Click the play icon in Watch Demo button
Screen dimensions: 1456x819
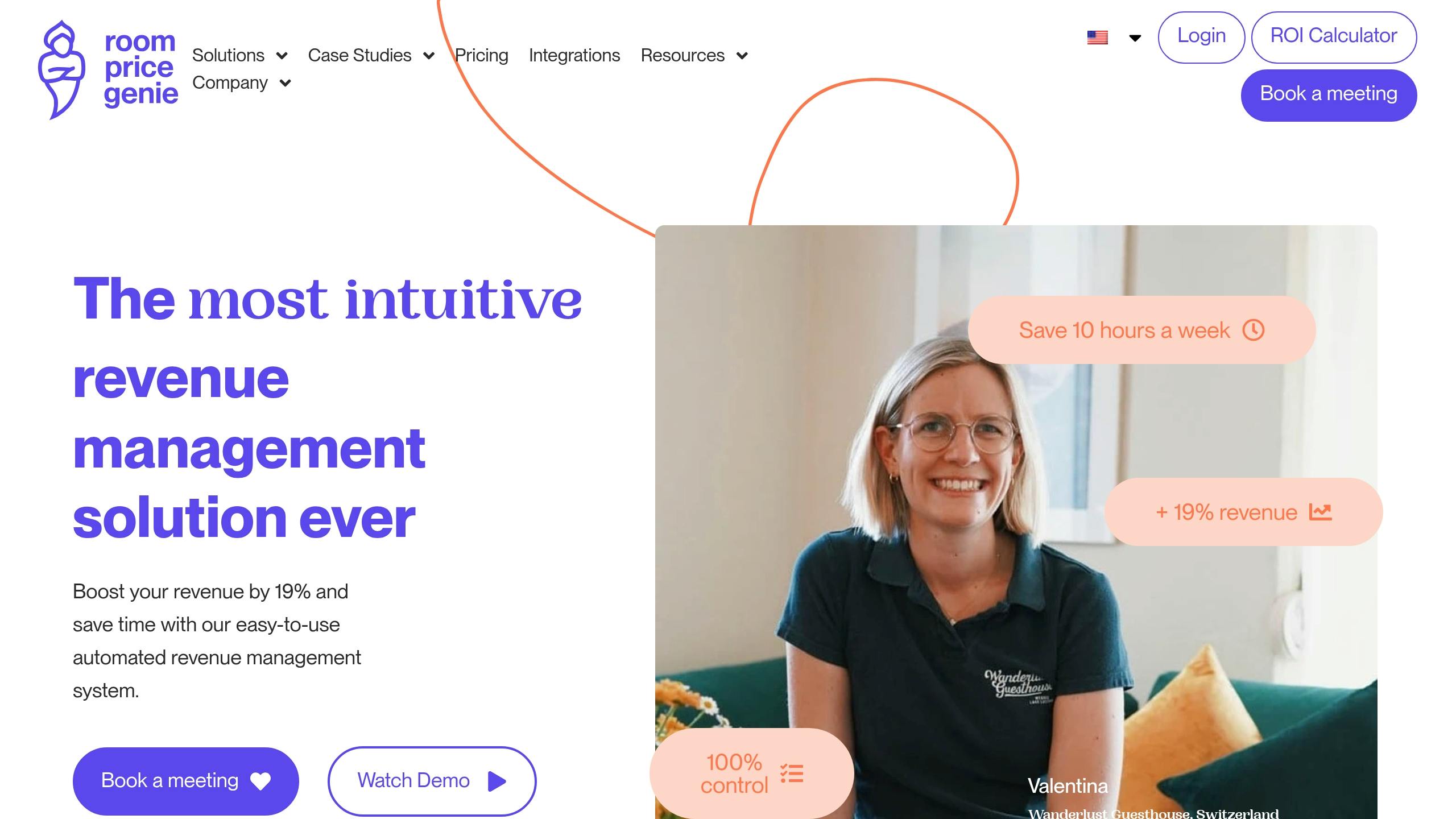[x=497, y=781]
